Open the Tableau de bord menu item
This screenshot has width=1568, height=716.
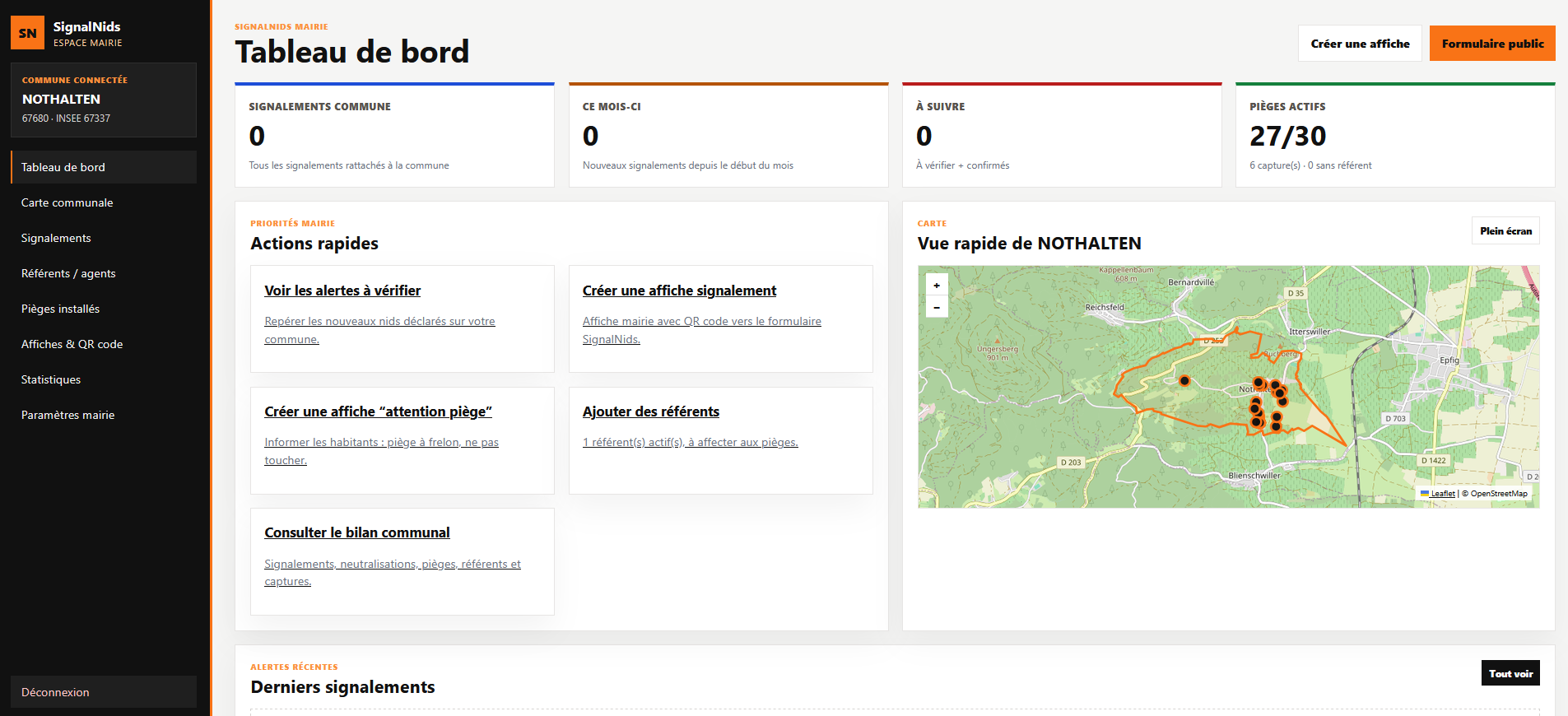(x=104, y=167)
